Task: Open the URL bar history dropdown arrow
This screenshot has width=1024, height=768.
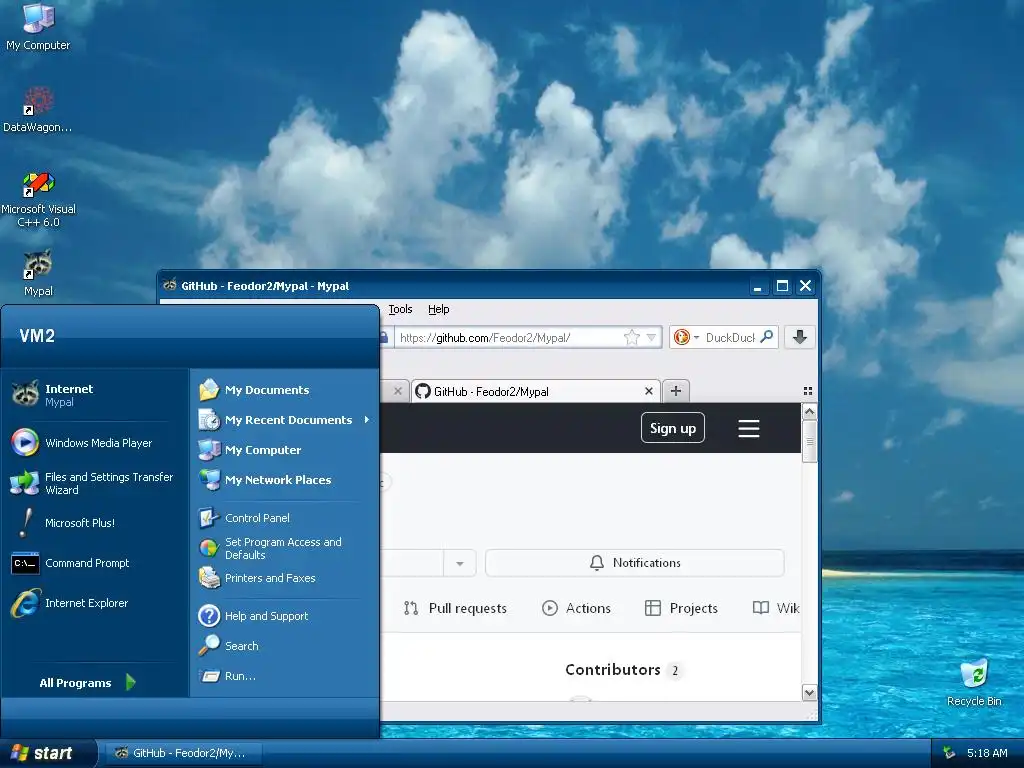Action: coord(651,337)
